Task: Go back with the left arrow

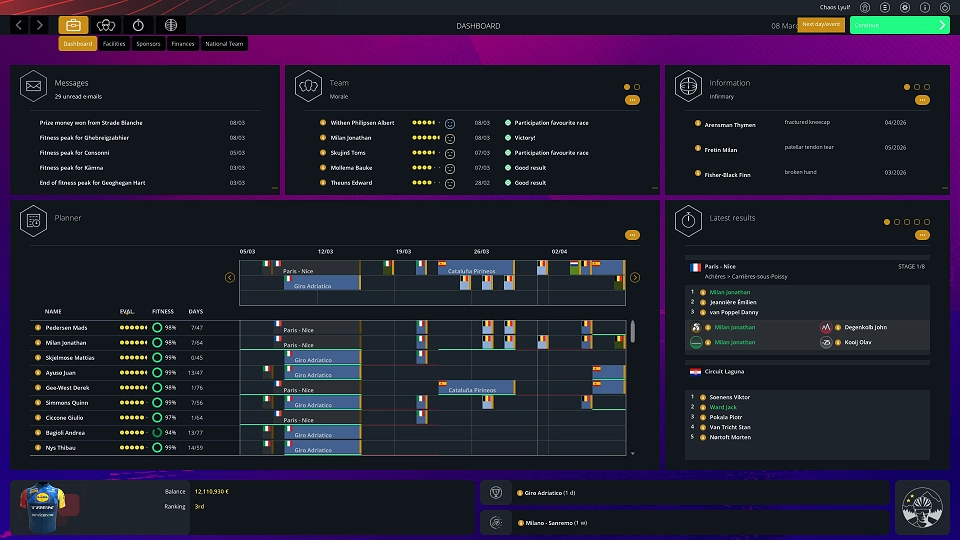Action: [19, 25]
